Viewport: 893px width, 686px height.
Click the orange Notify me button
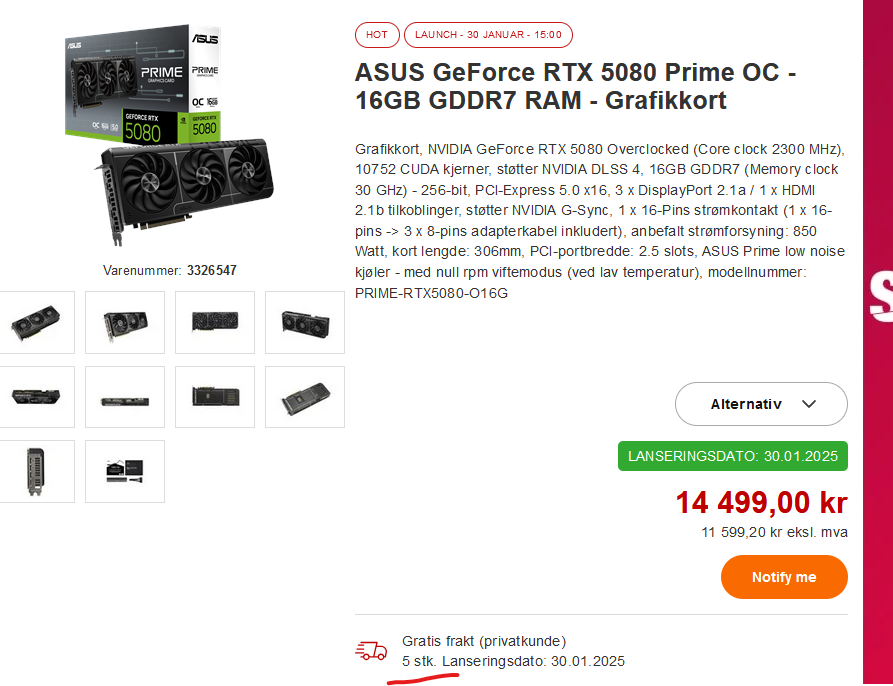pyautogui.click(x=784, y=577)
